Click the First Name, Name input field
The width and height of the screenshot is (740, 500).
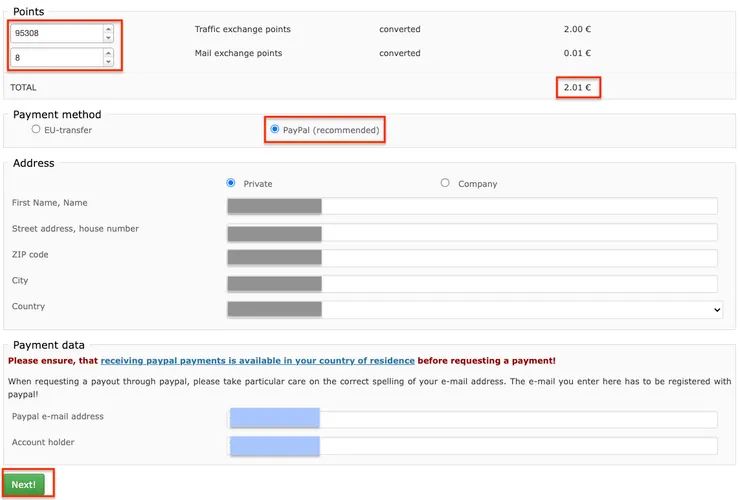coord(472,206)
